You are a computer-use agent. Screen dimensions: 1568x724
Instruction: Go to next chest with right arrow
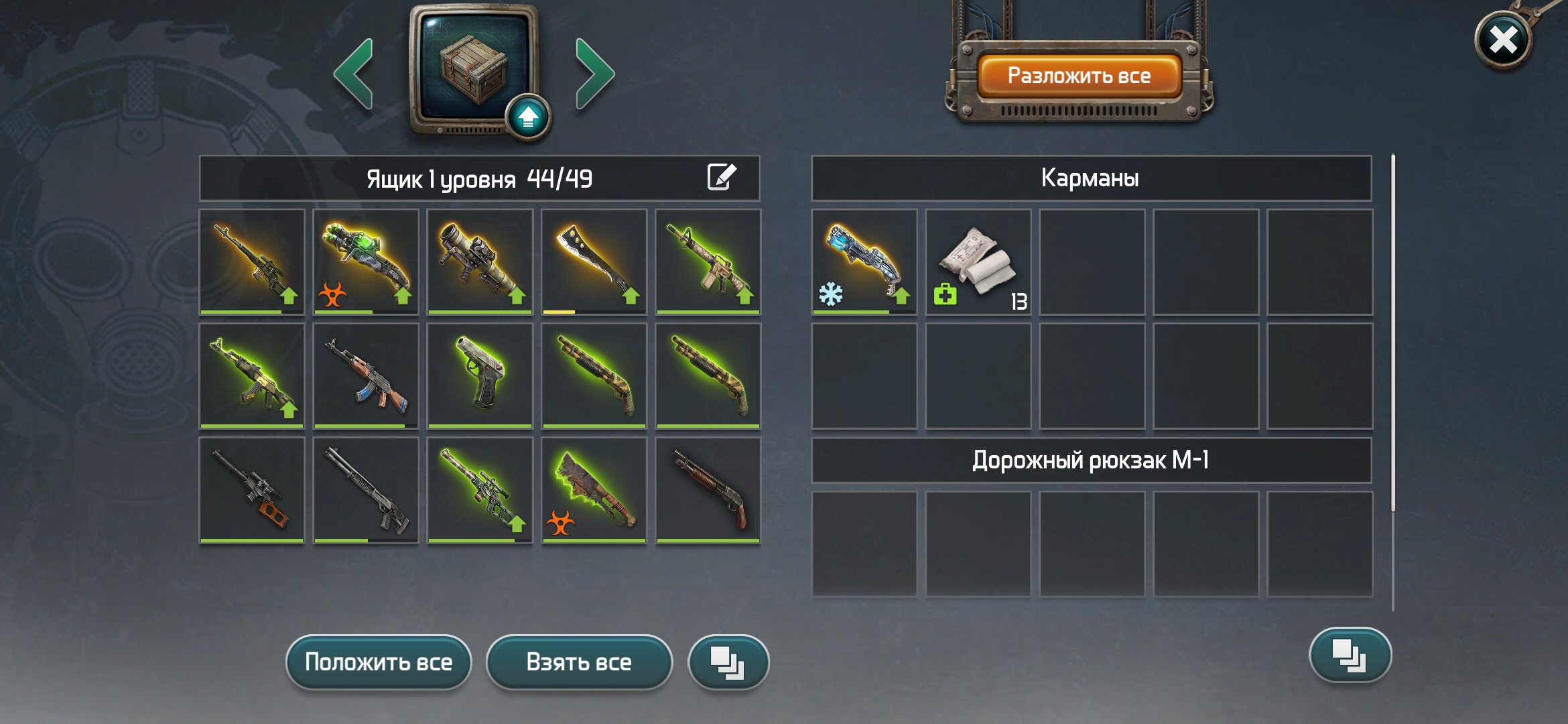594,74
